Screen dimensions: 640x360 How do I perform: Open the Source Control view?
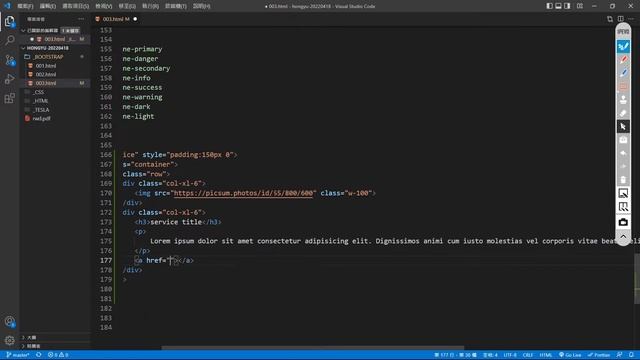(x=9, y=60)
